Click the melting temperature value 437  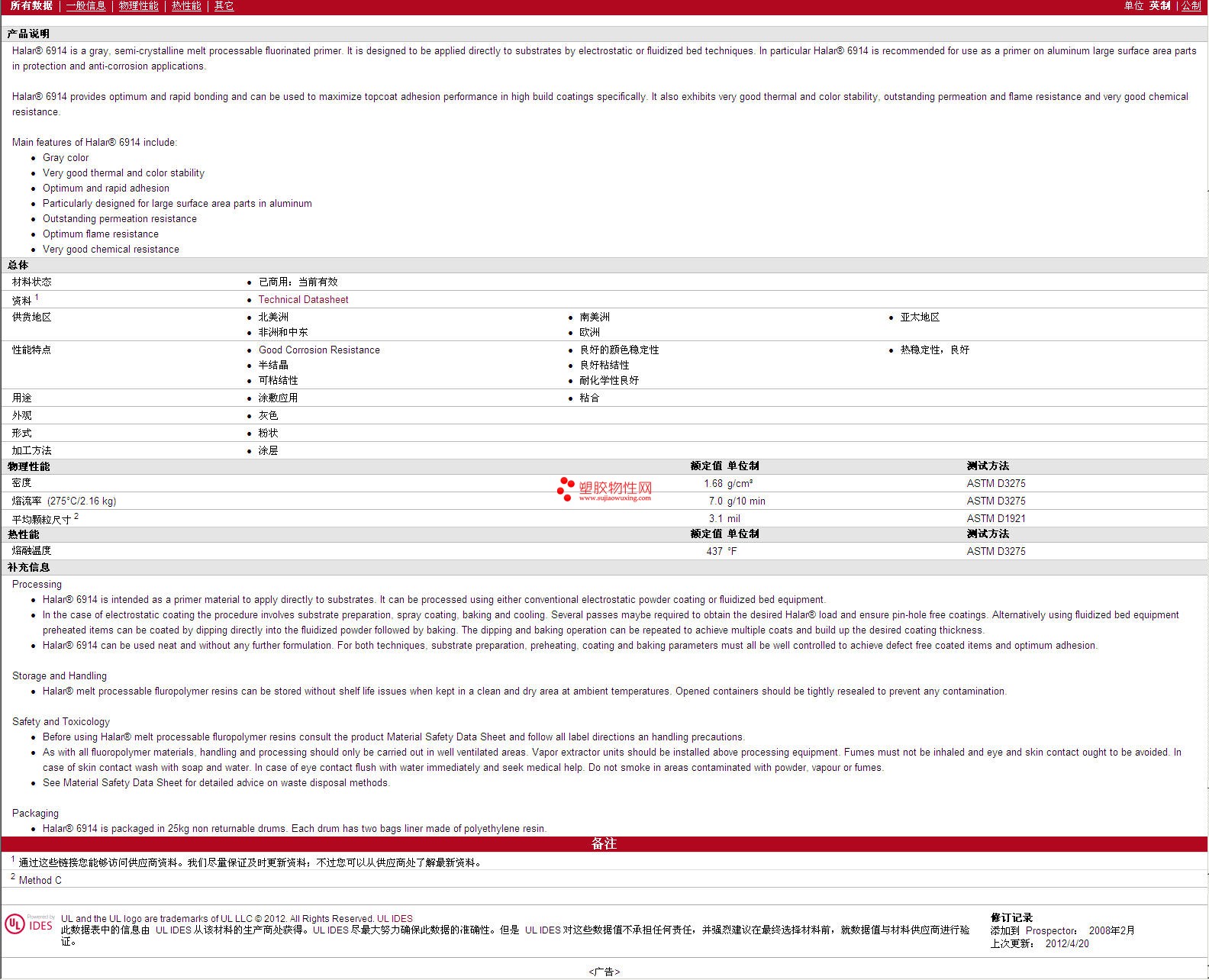[x=714, y=552]
